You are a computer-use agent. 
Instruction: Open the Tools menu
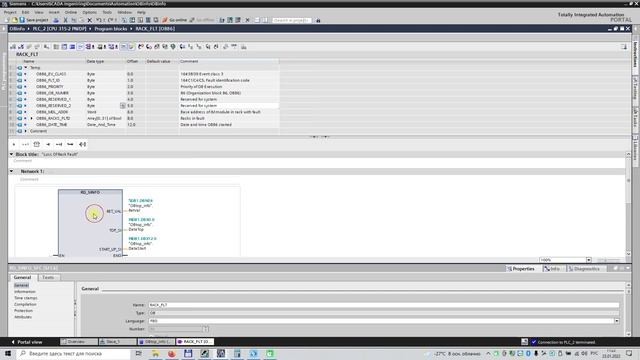coord(107,12)
